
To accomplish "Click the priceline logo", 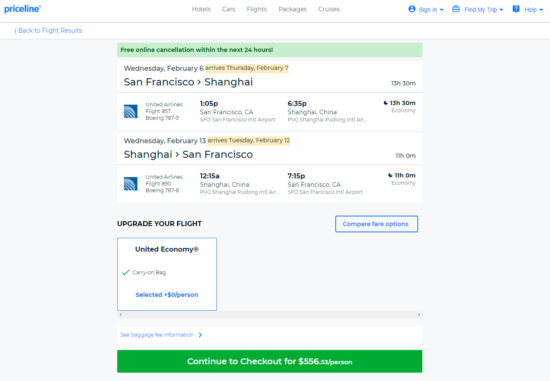I will click(x=22, y=9).
